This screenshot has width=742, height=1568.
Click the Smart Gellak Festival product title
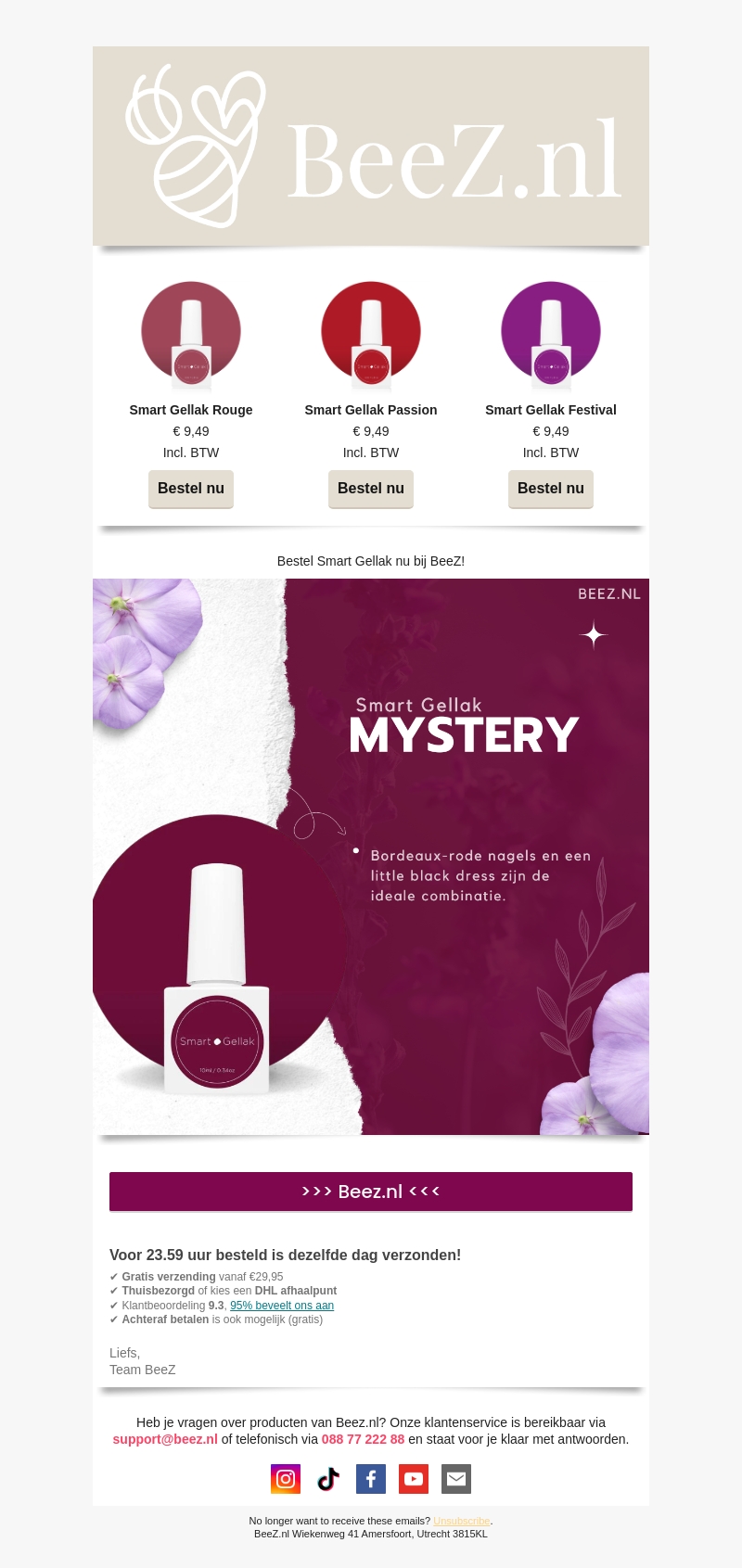pyautogui.click(x=551, y=410)
